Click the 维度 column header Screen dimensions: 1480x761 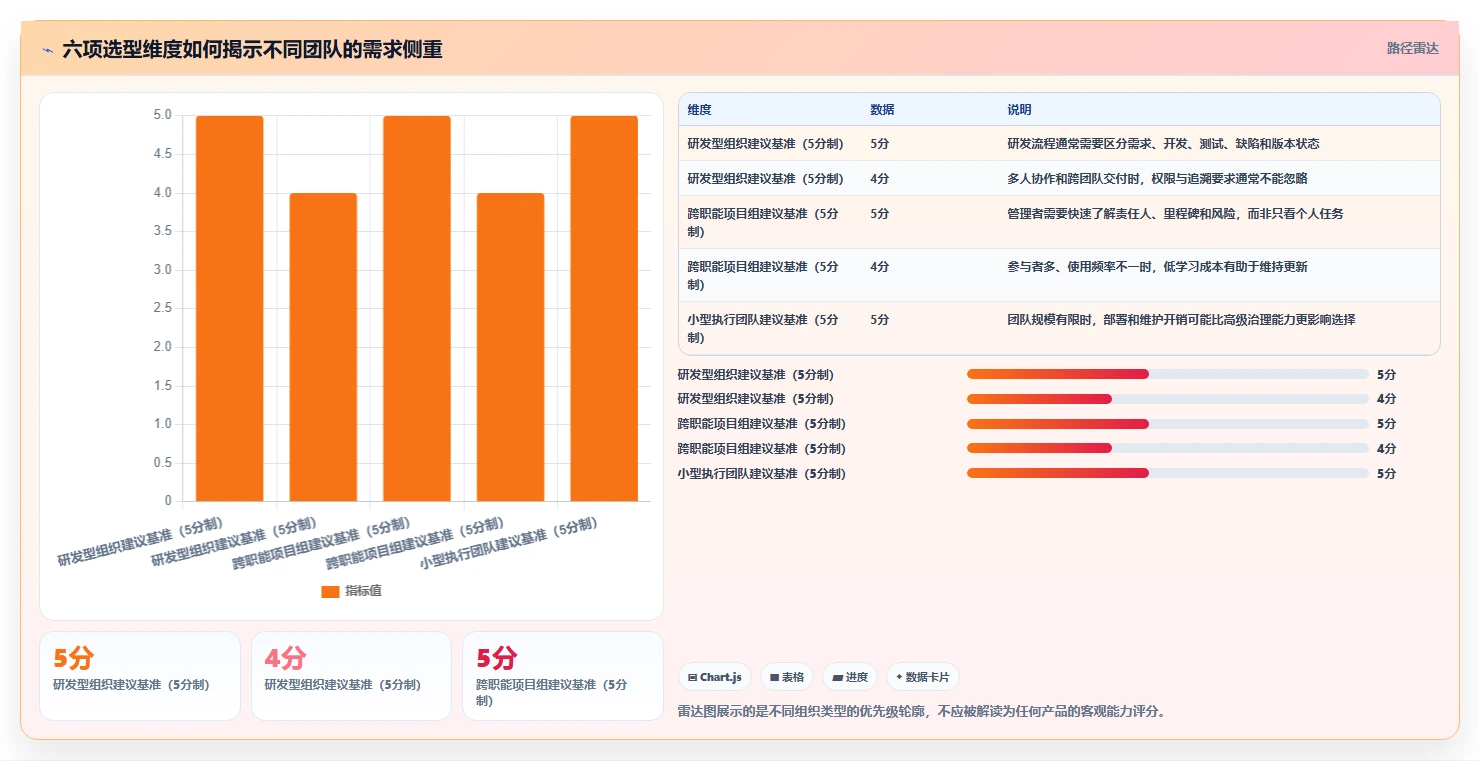click(x=700, y=110)
